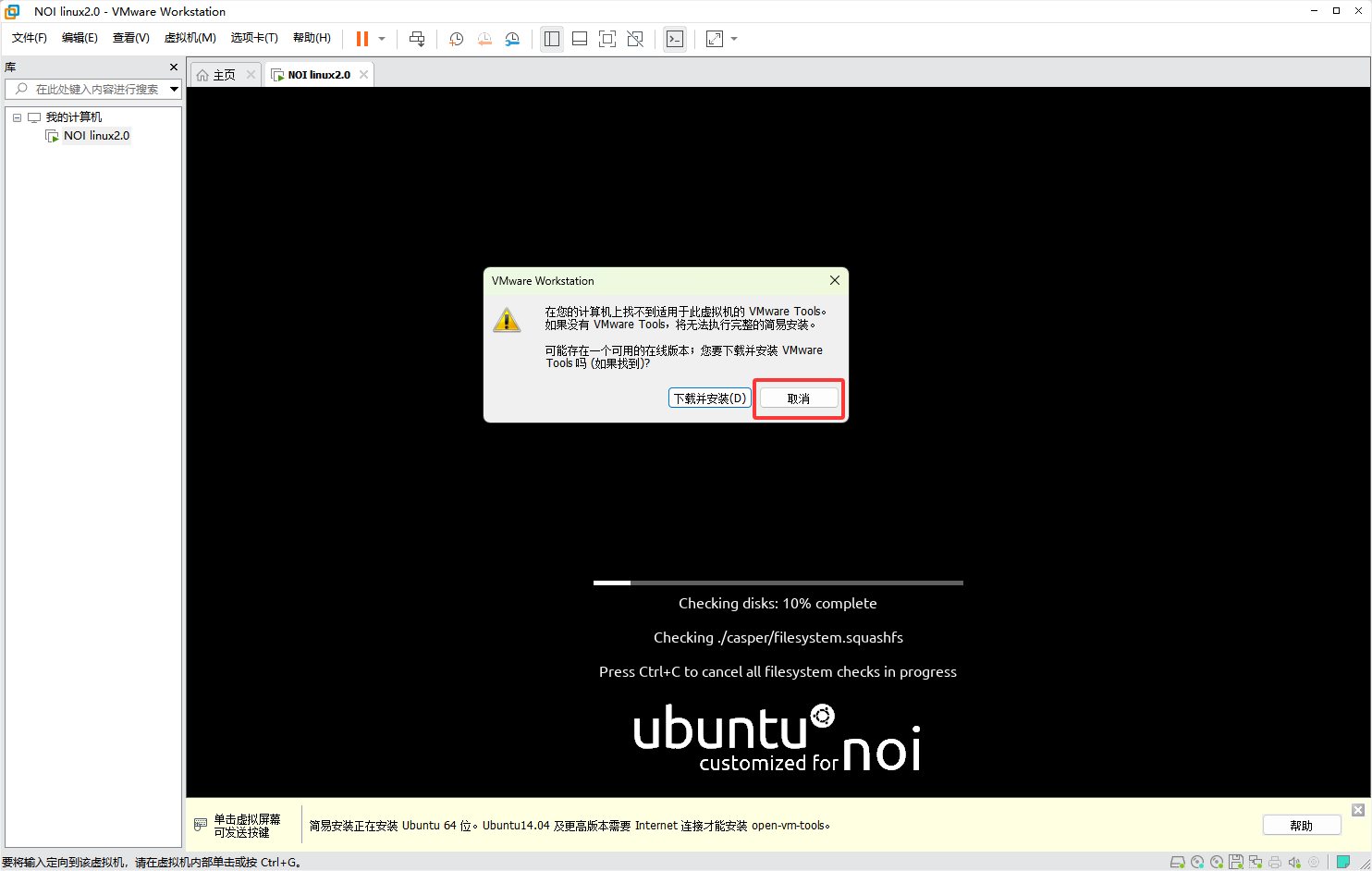Viewport: 1372px width, 871px height.
Task: Open the 编辑(E) menu
Action: [80, 38]
